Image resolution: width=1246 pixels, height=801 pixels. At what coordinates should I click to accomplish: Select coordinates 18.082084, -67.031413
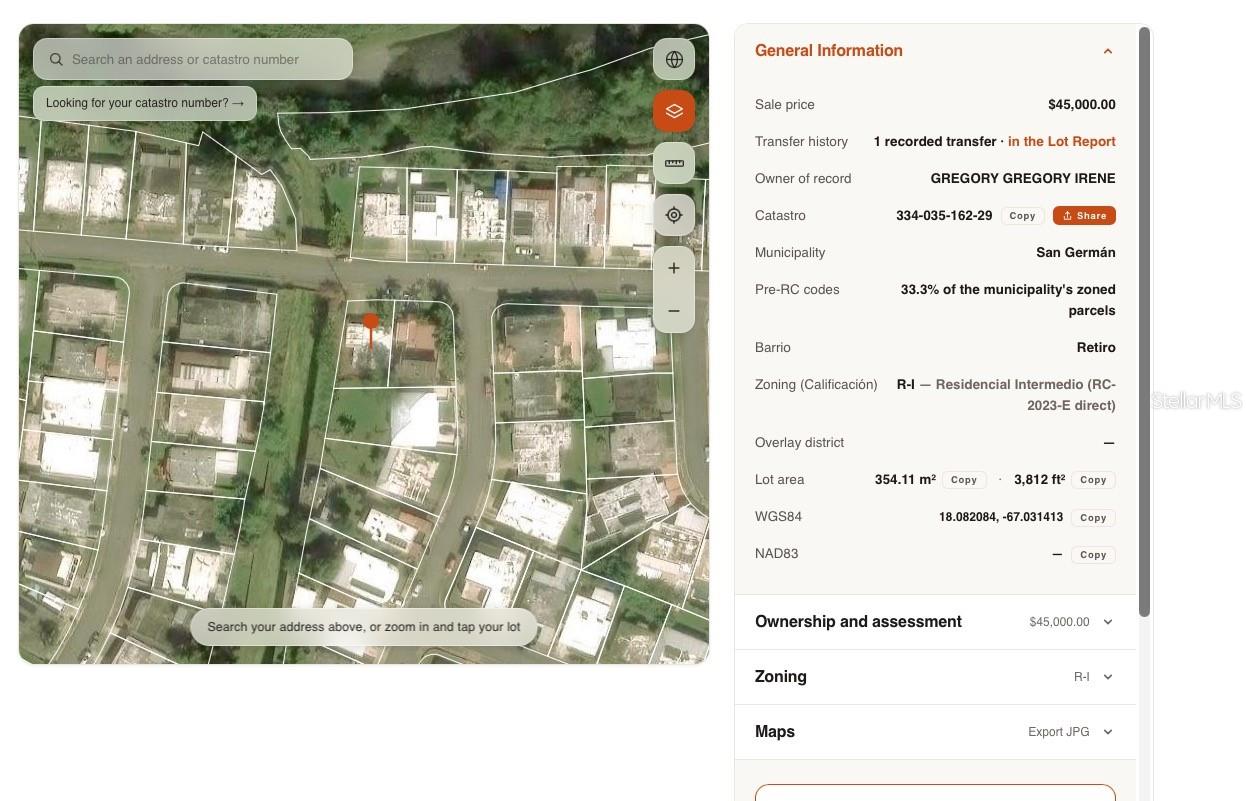1001,517
